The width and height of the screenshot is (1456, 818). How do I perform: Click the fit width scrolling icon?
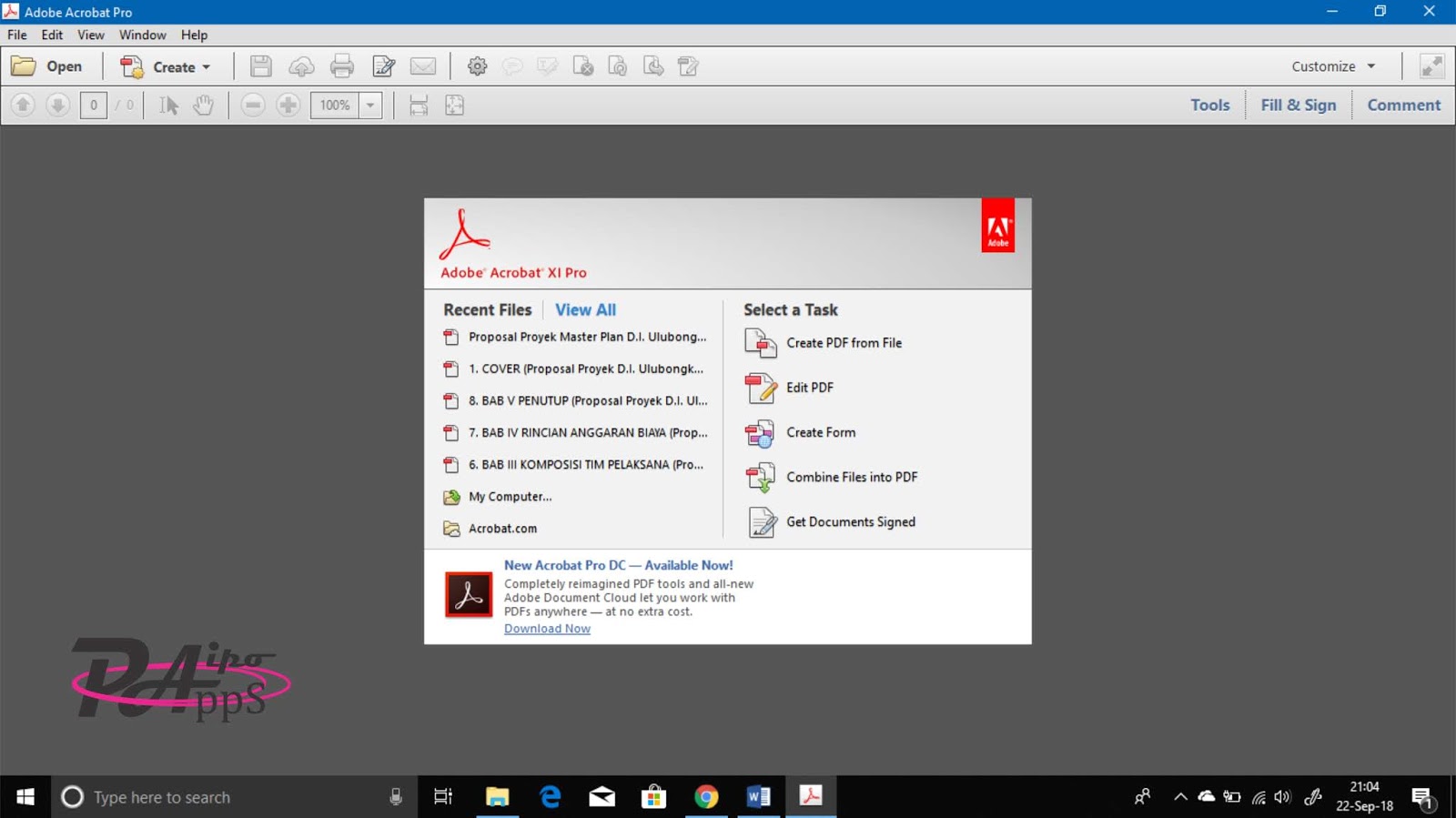pyautogui.click(x=419, y=106)
